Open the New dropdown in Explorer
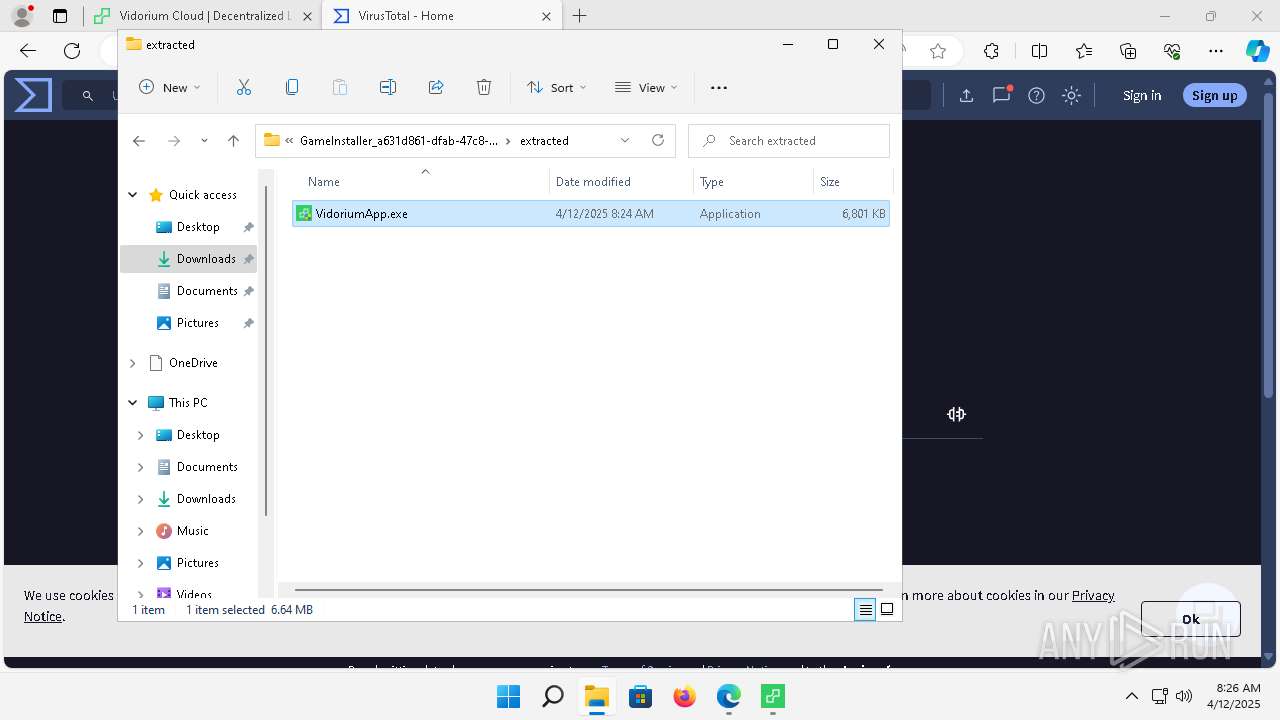This screenshot has height=720, width=1280. (x=170, y=88)
